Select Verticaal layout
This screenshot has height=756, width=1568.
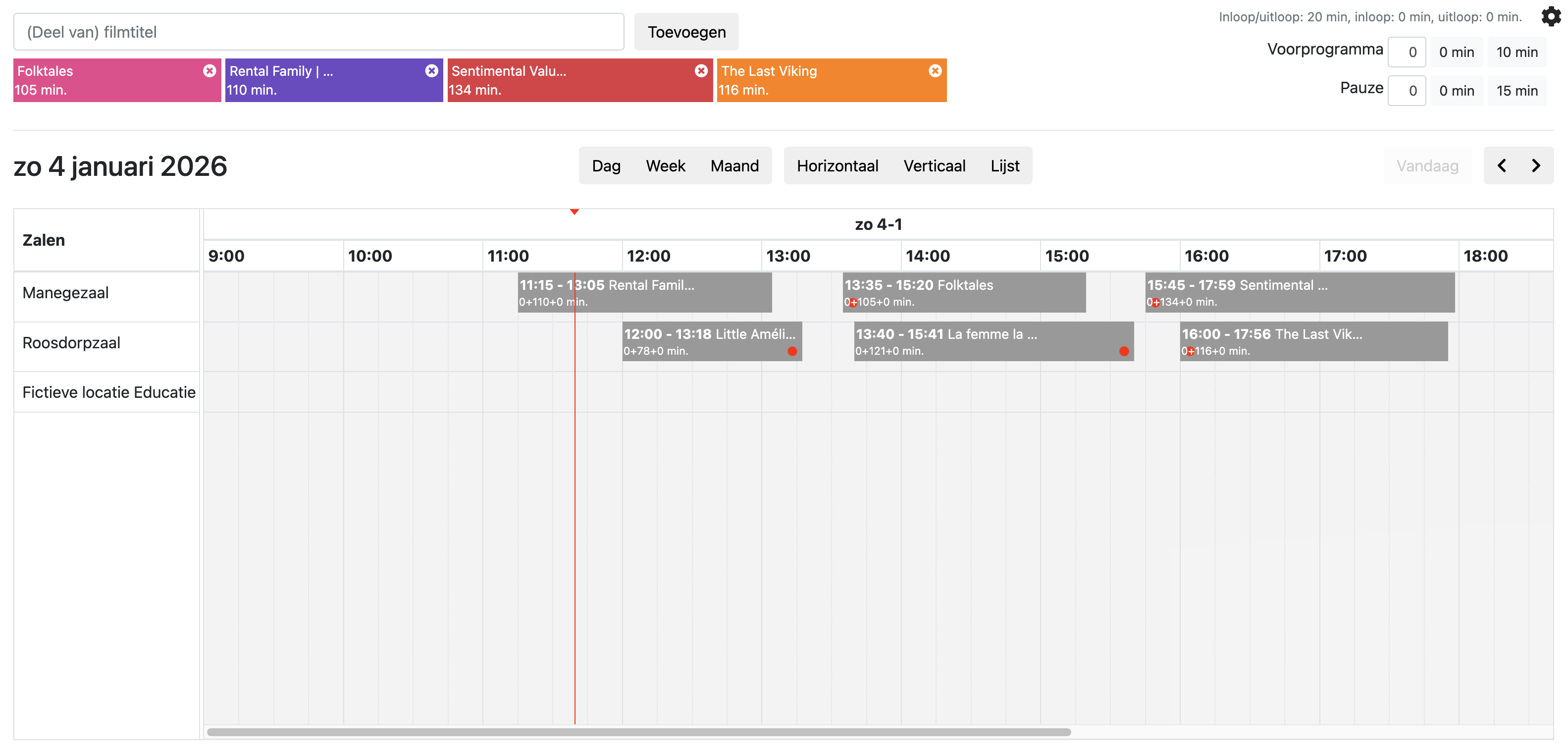934,165
